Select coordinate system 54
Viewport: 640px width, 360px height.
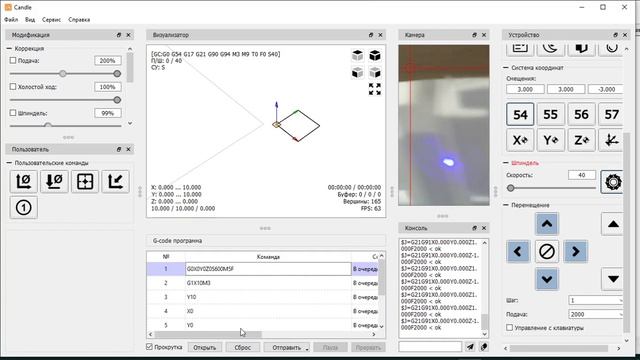(x=520, y=114)
